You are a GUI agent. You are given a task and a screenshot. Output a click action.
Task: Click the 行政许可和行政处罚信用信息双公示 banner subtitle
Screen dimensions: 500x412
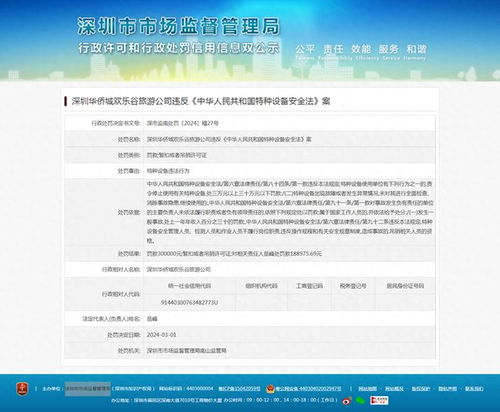click(x=178, y=48)
